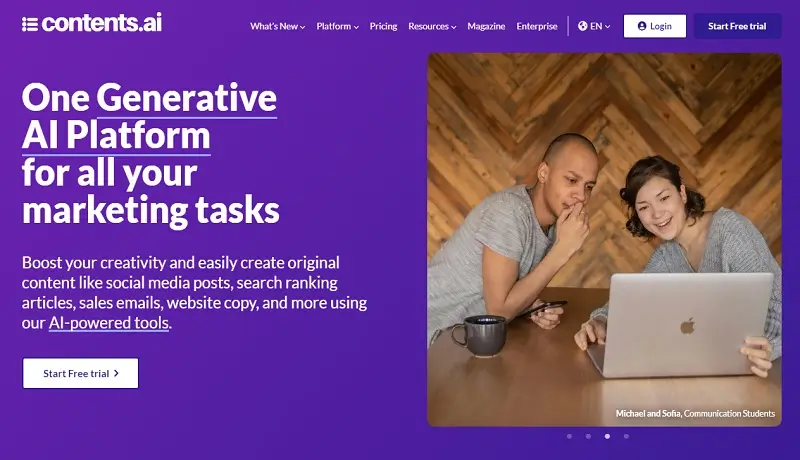Select the second carousel dot

click(x=588, y=436)
